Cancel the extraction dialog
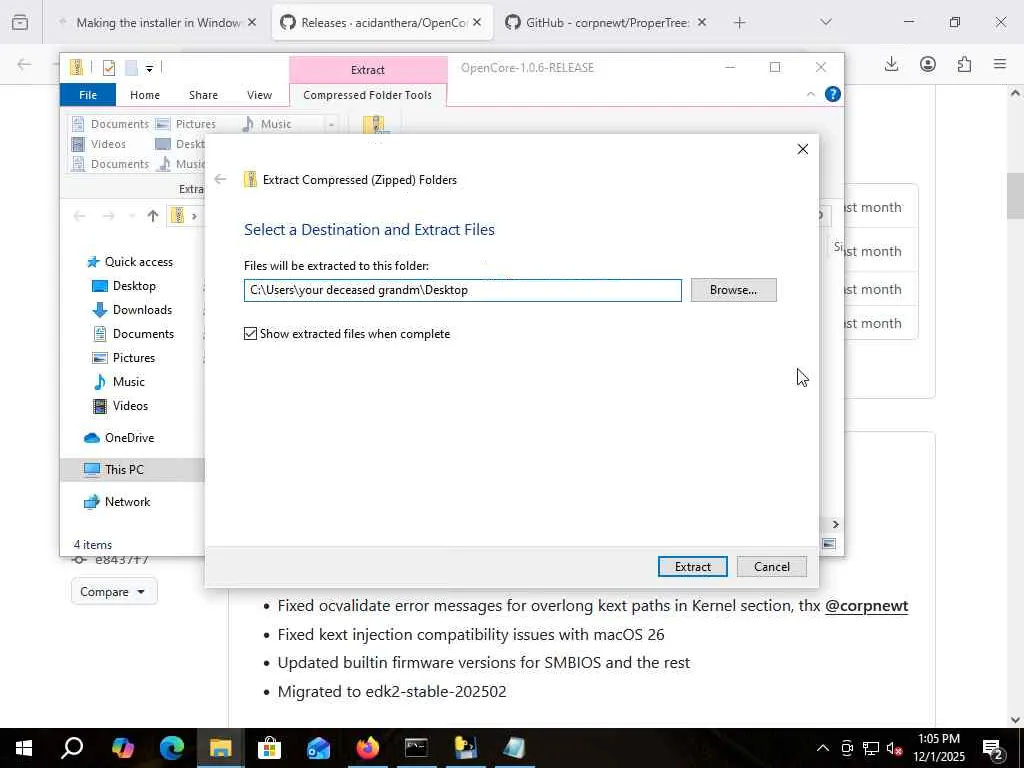The height and width of the screenshot is (768, 1024). (x=771, y=566)
